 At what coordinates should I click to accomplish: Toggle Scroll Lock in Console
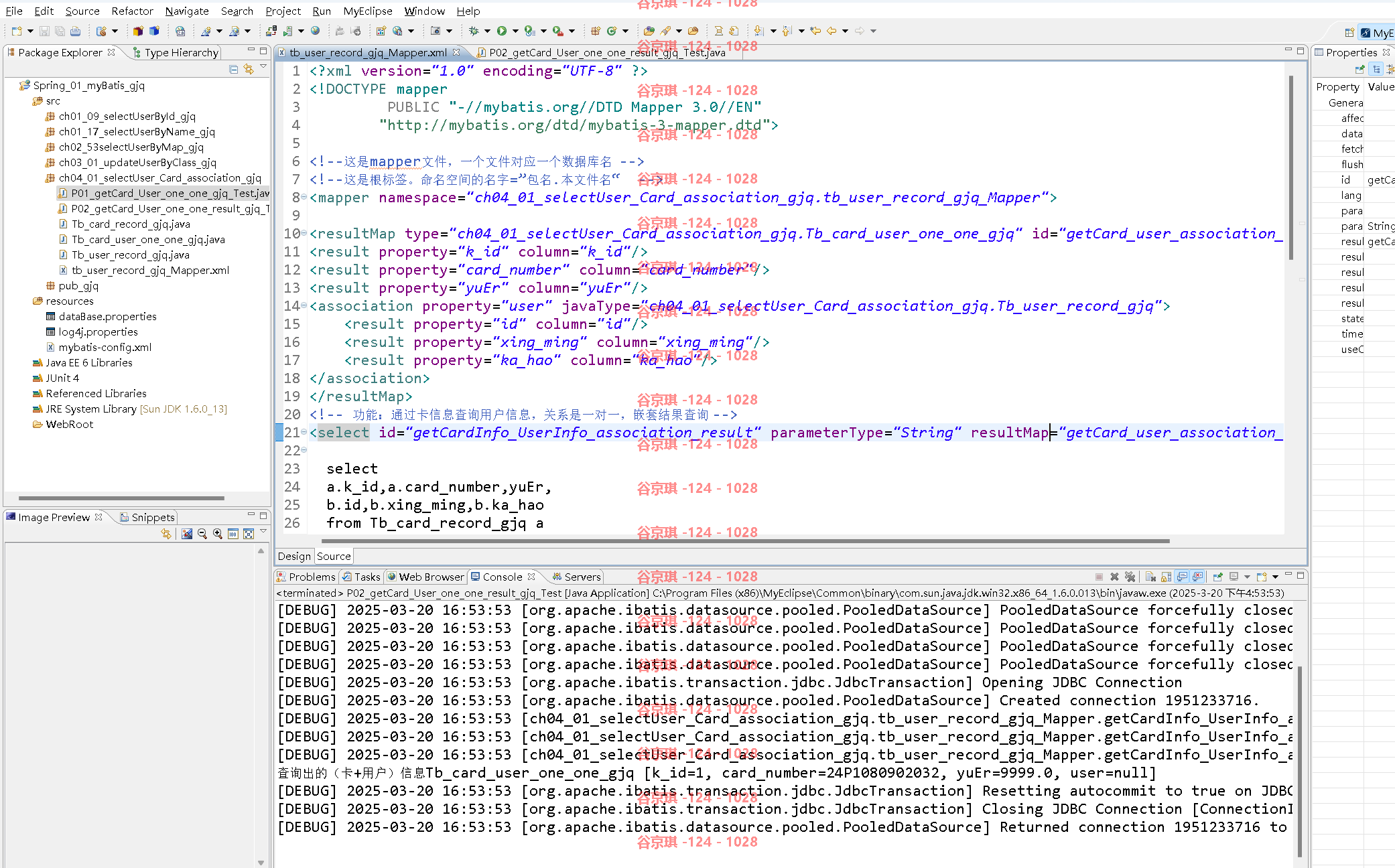[x=1167, y=577]
